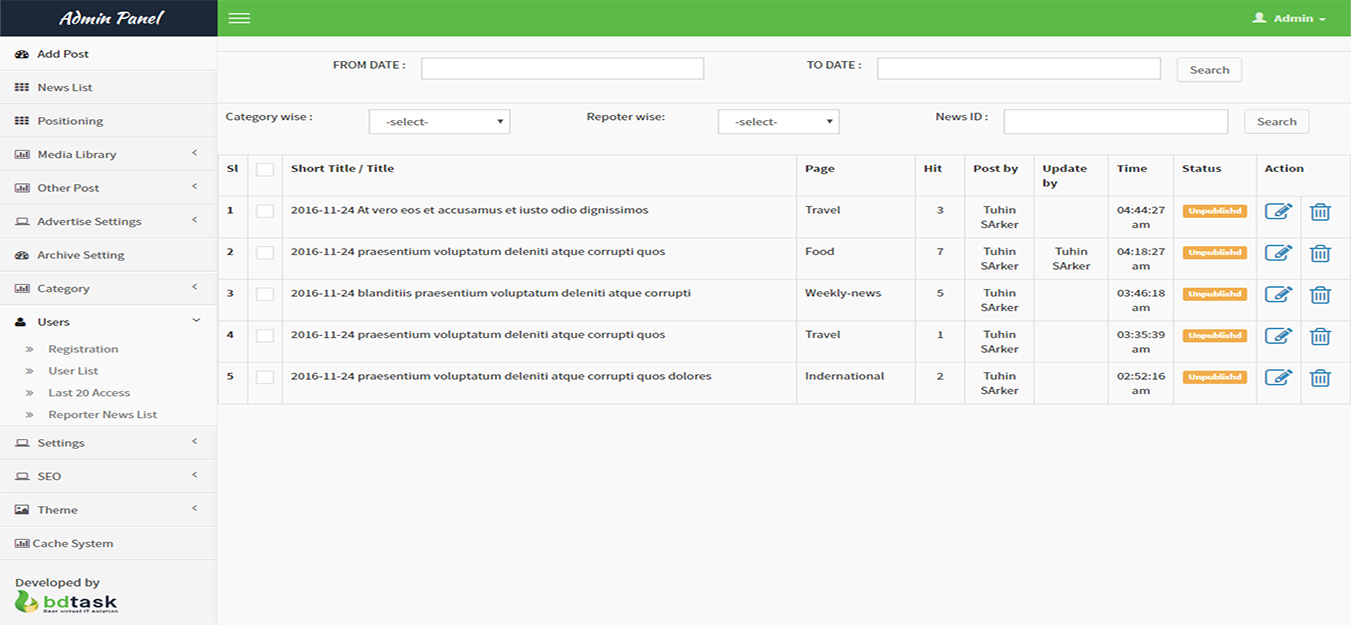1351x625 pixels.
Task: Expand the Media Library sidebar menu
Action: tap(77, 154)
